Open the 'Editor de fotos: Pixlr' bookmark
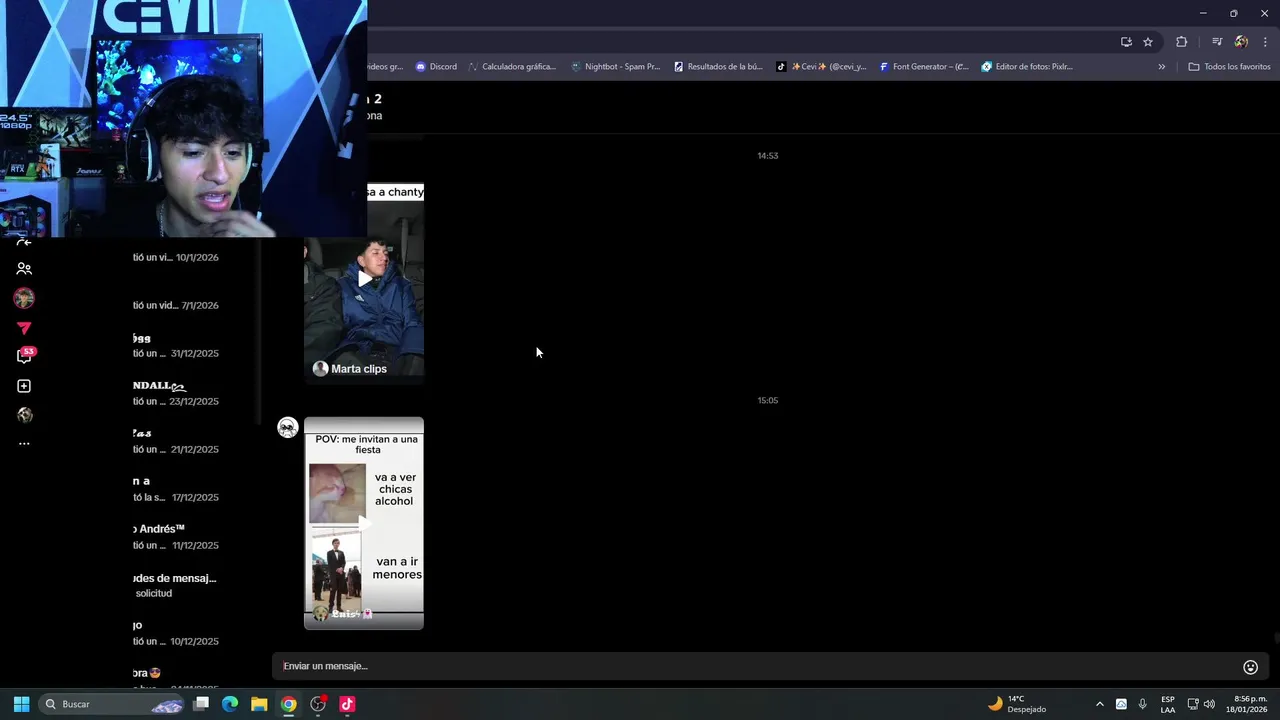Image resolution: width=1280 pixels, height=720 pixels. click(x=1027, y=67)
